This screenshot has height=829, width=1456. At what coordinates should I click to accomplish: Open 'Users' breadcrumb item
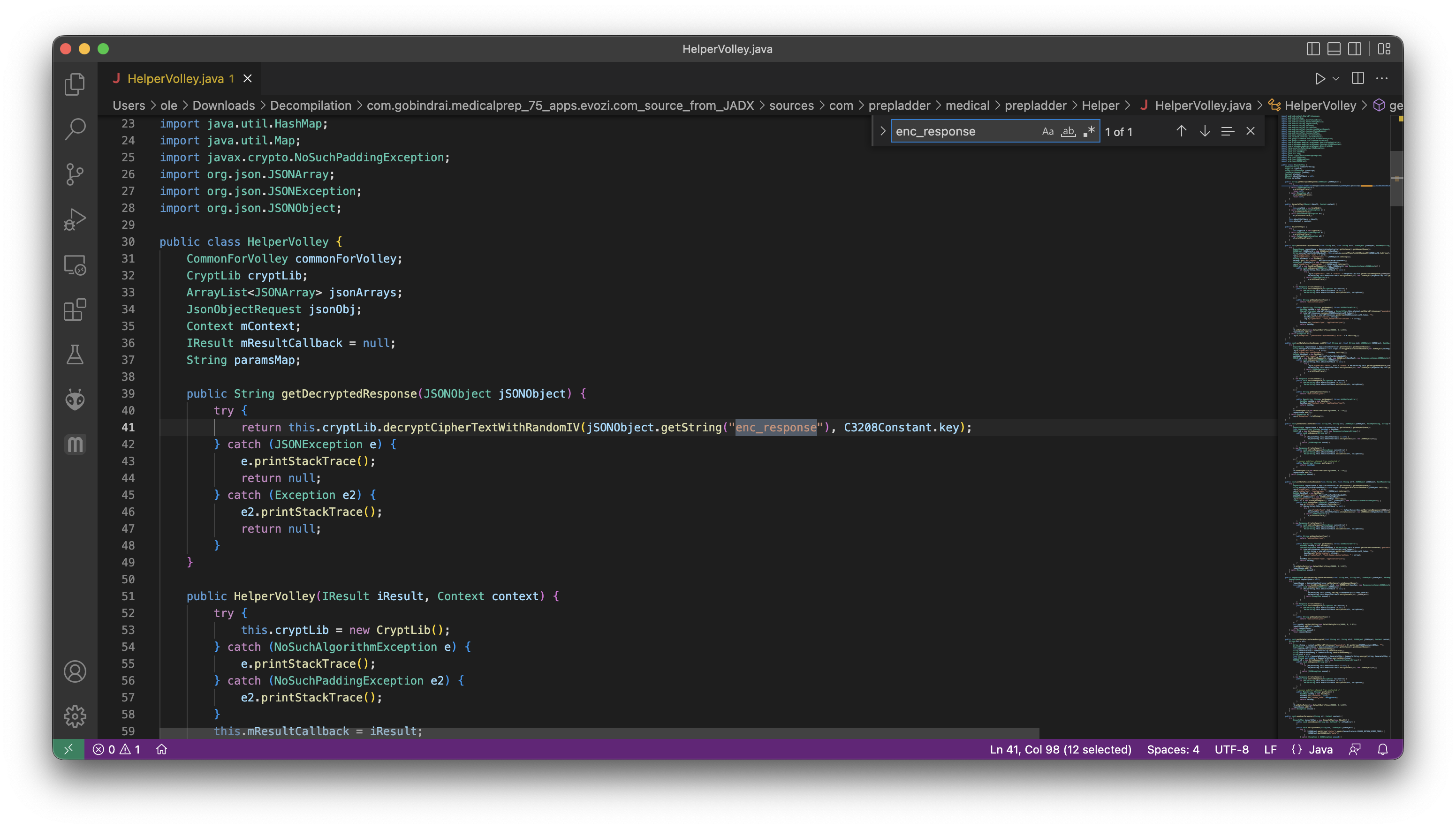[x=129, y=106]
